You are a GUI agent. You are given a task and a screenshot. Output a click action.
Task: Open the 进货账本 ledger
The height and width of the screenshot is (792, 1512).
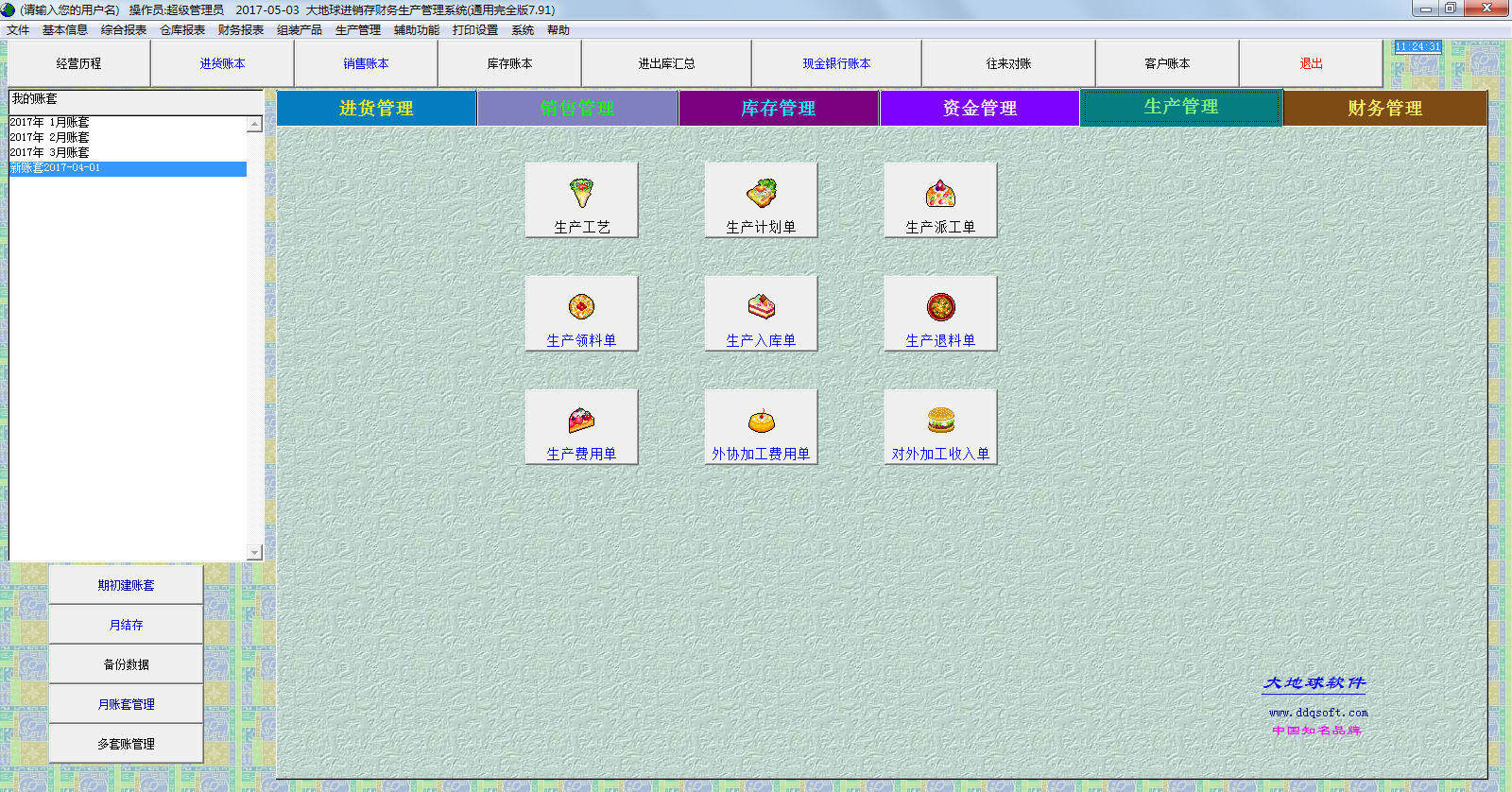(x=222, y=63)
